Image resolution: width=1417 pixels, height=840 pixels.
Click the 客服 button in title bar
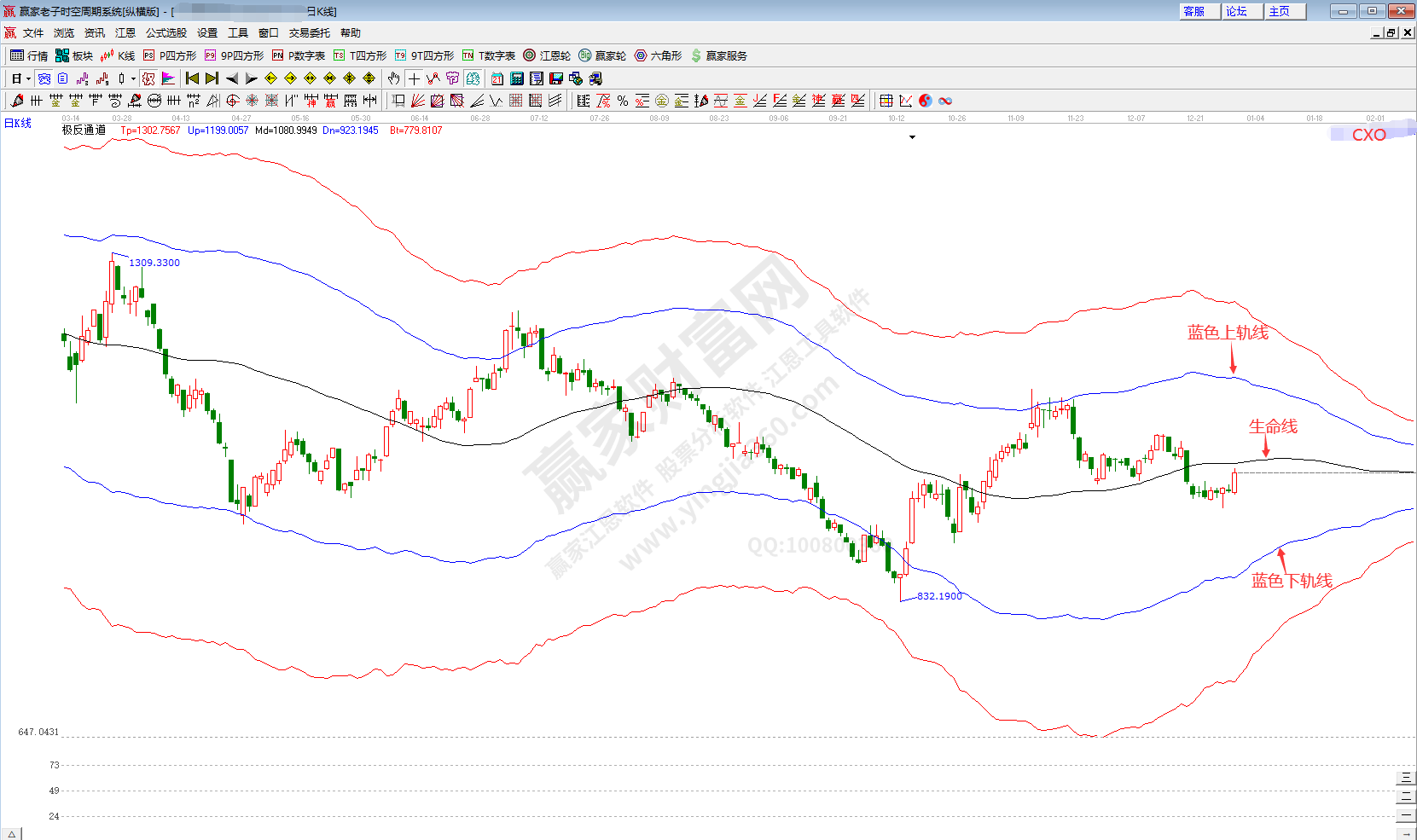pyautogui.click(x=1194, y=11)
